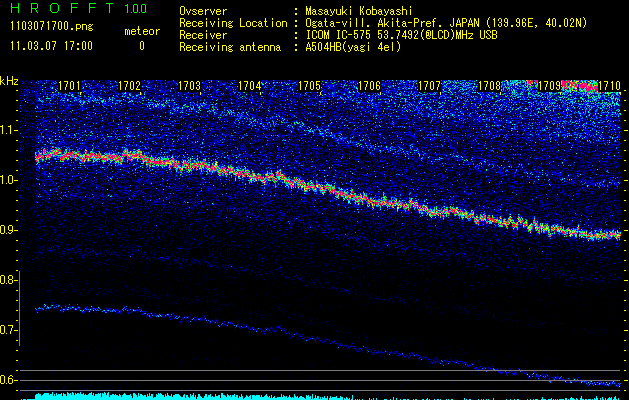Viewport: 629px width, 400px height.
Task: Select the 11.03.07 17:00 timestamp
Action: (x=50, y=46)
